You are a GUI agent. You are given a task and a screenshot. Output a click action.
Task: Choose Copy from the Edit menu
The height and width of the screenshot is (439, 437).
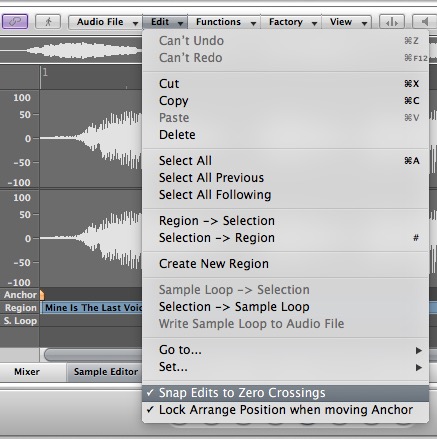[285, 101]
